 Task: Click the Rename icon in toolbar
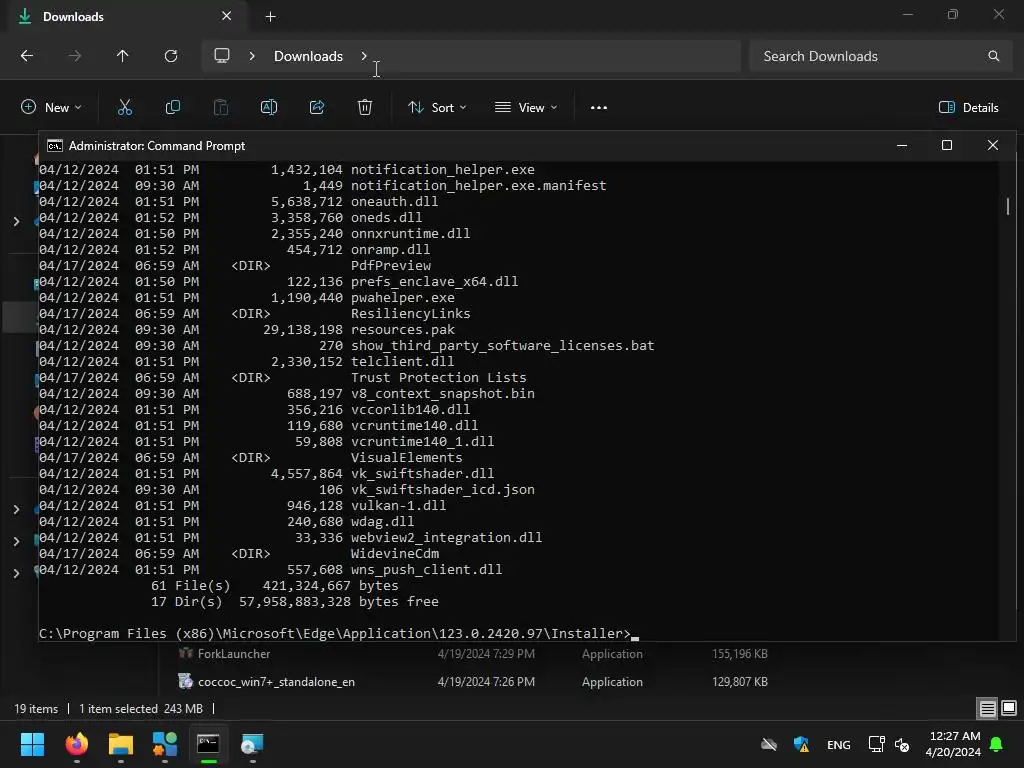269,108
